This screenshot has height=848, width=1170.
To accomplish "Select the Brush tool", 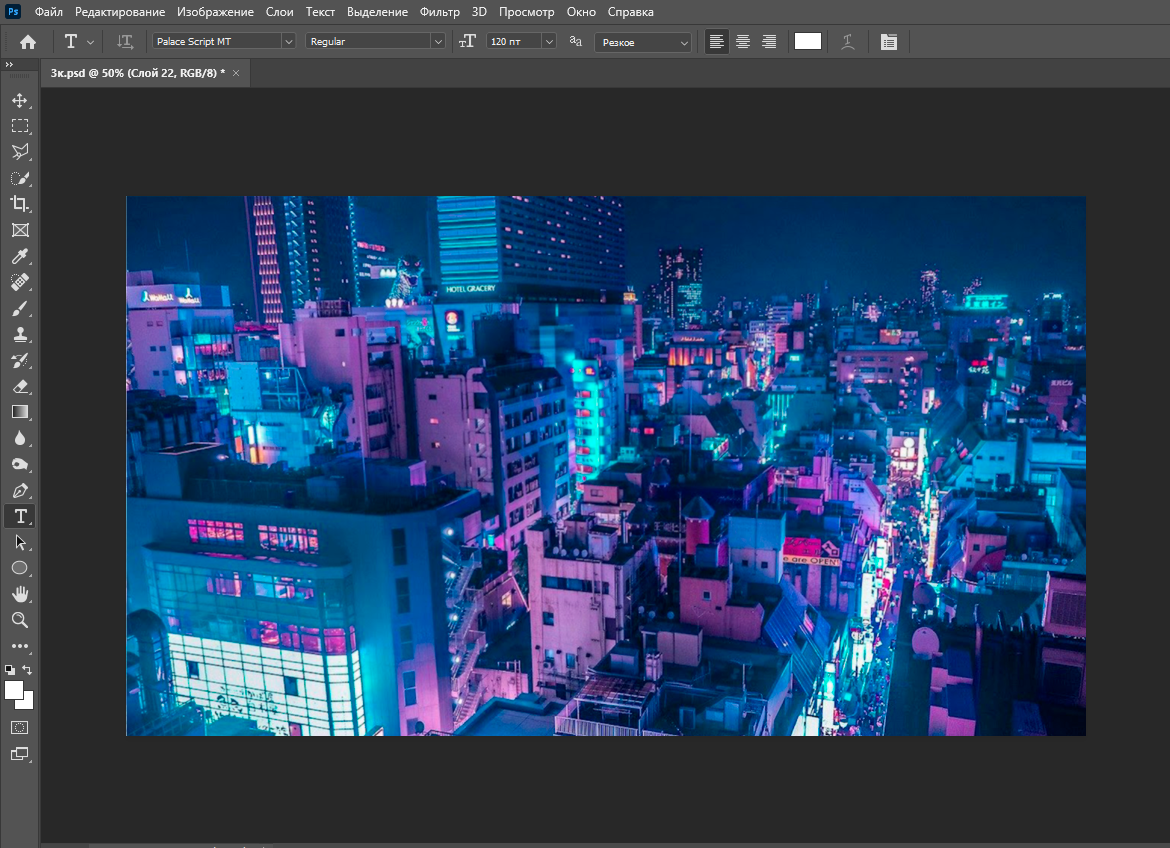I will pos(19,308).
